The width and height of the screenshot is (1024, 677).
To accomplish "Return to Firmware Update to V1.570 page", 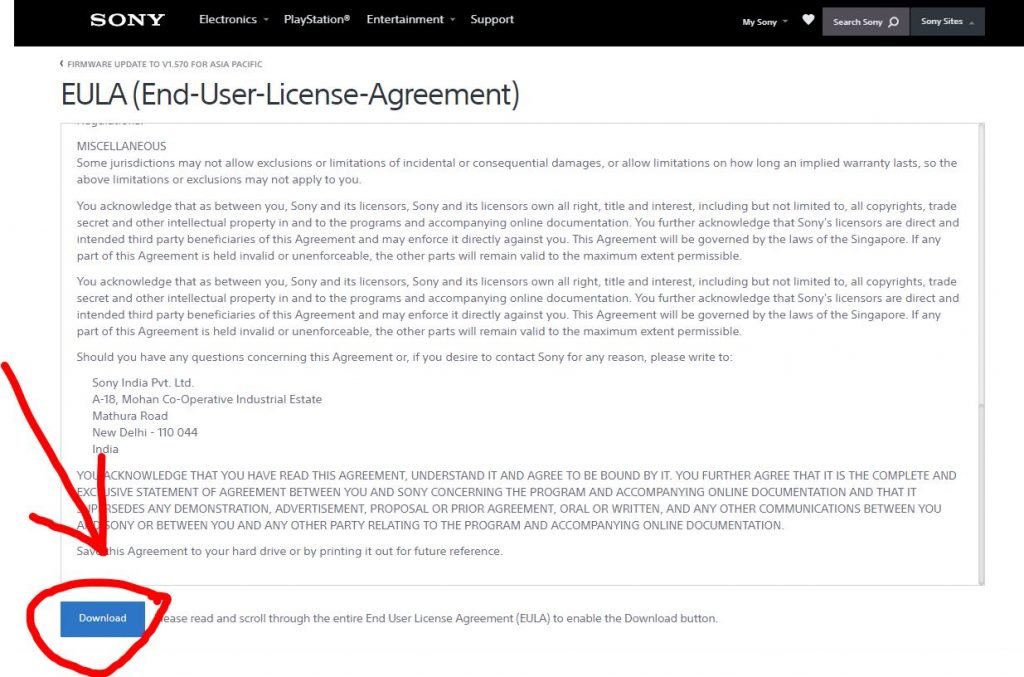I will (165, 64).
